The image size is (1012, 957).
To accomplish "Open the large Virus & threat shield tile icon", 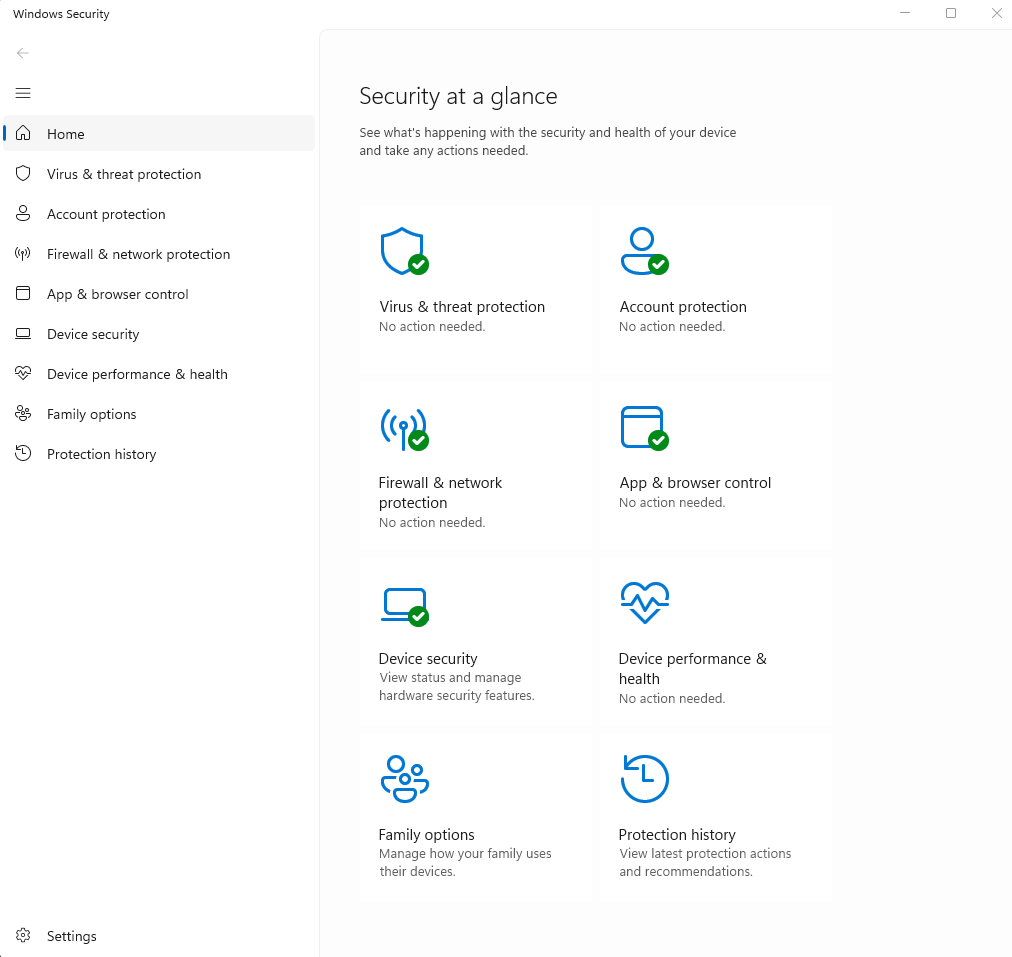I will 404,251.
